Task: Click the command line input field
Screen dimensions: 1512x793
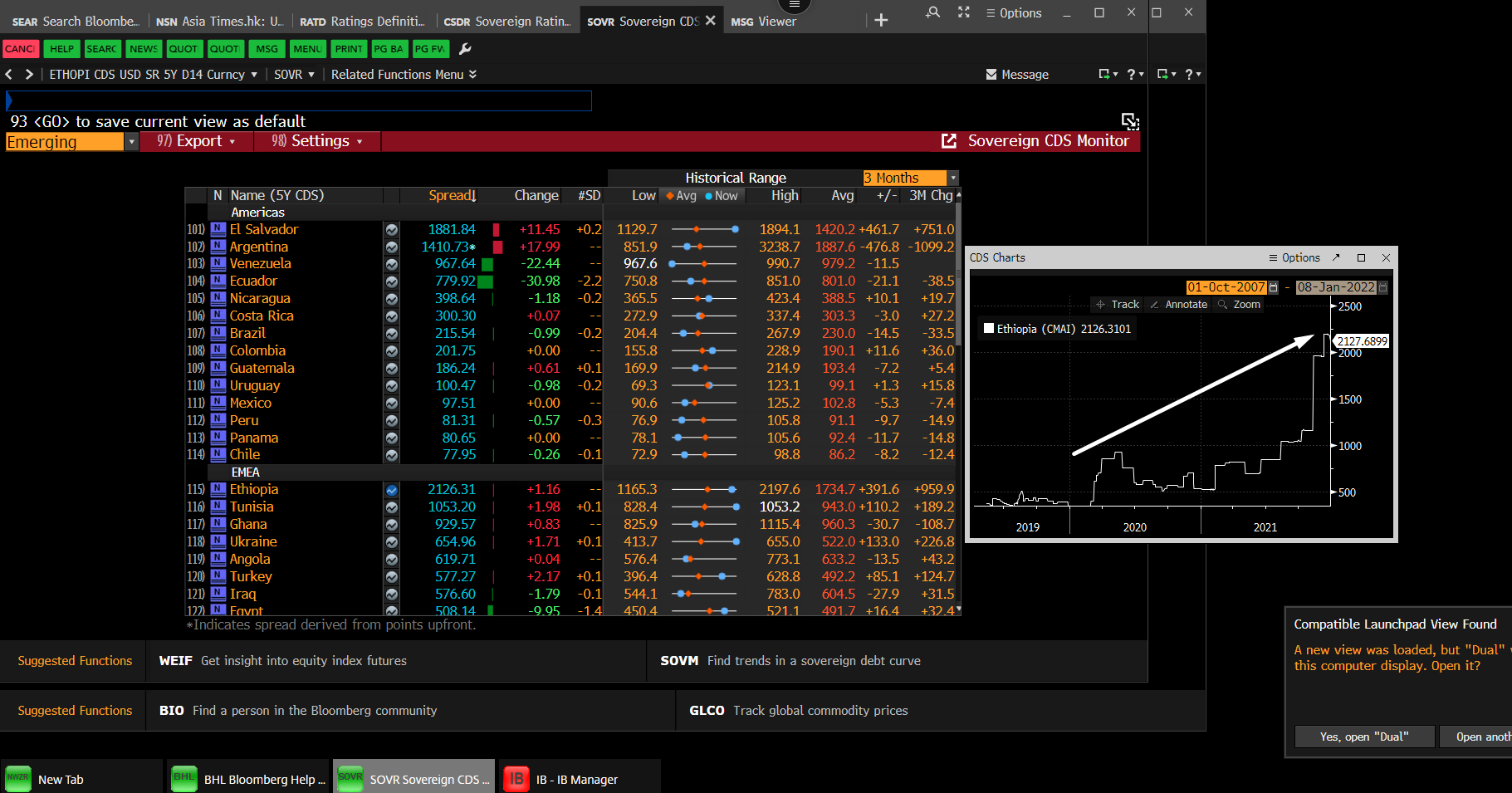Action: point(299,100)
